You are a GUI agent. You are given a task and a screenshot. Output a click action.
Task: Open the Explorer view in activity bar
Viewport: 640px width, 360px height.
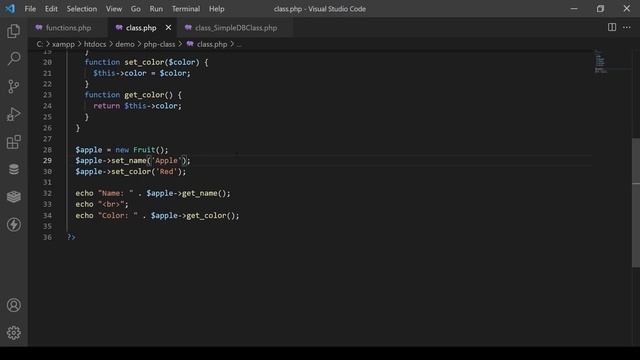pyautogui.click(x=13, y=31)
